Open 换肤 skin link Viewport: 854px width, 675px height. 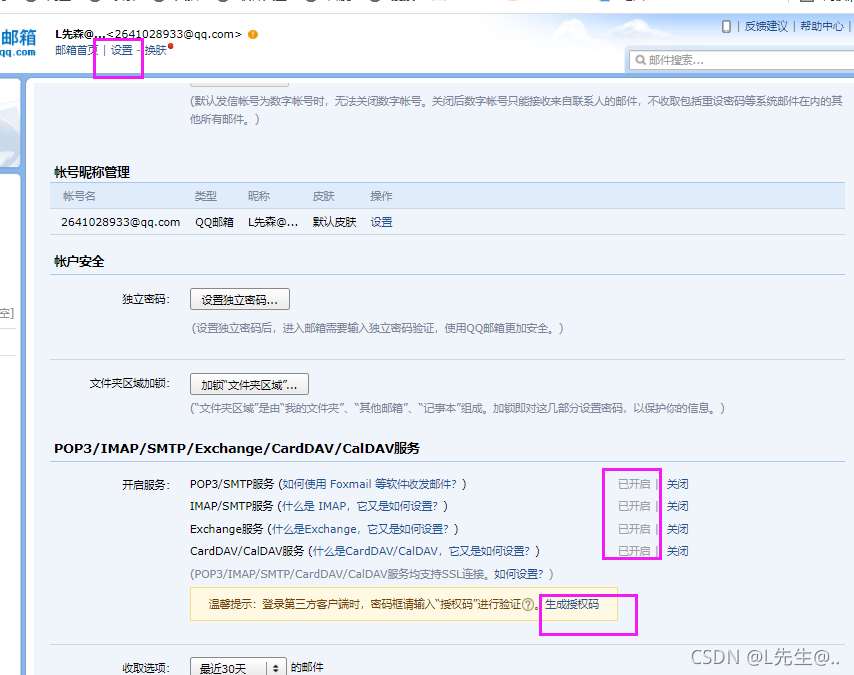click(156, 50)
